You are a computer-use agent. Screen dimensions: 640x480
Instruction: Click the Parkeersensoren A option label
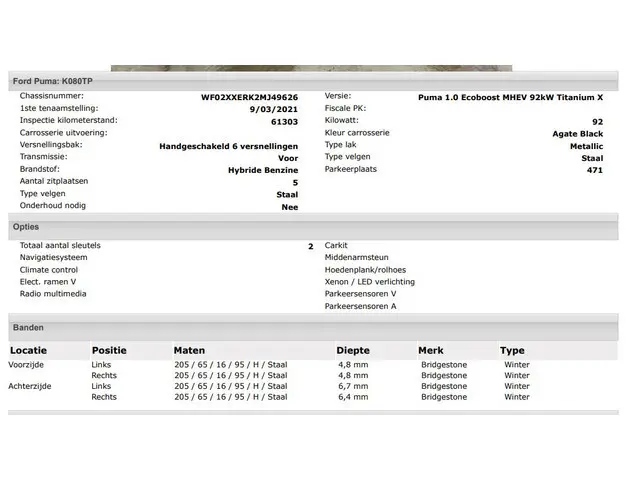click(360, 306)
